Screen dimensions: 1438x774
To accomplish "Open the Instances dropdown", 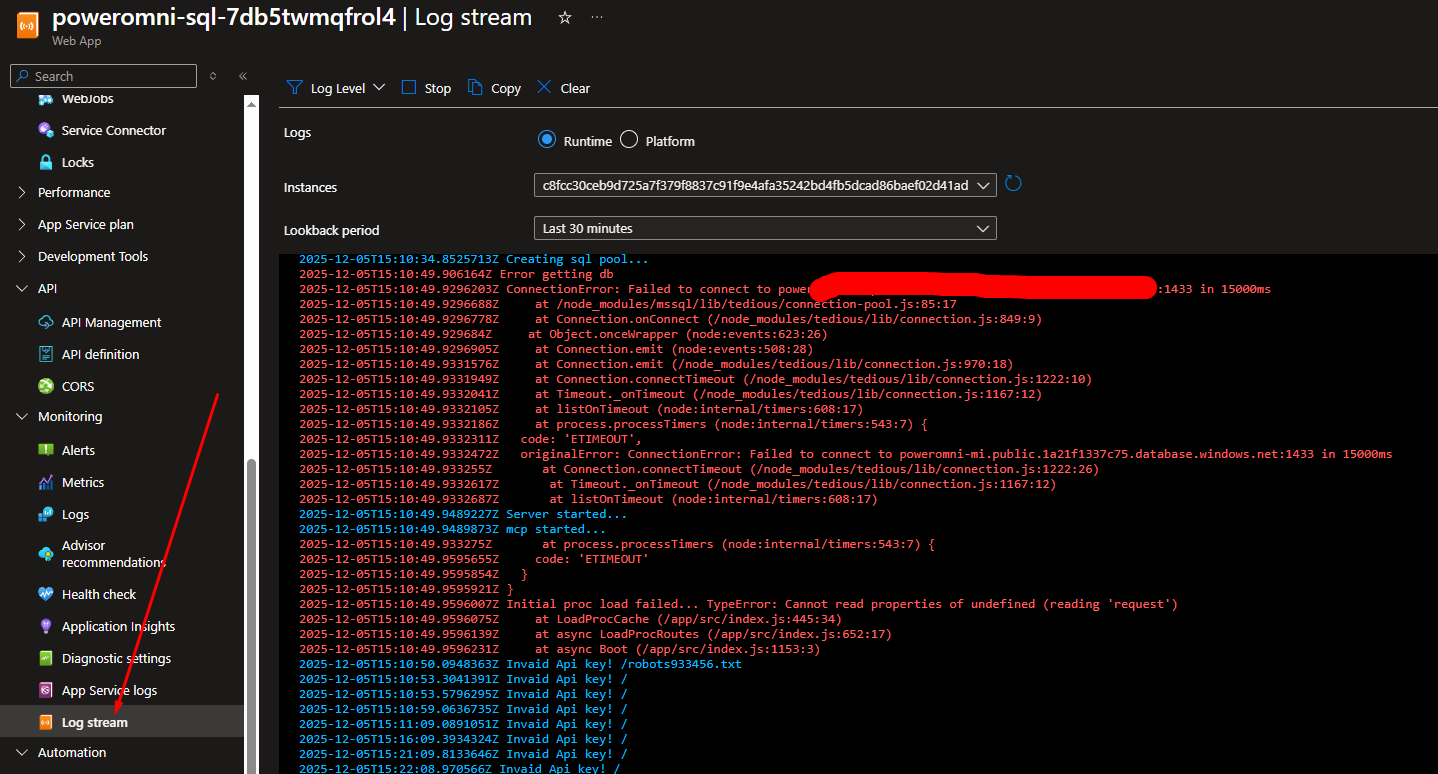I will pyautogui.click(x=765, y=185).
